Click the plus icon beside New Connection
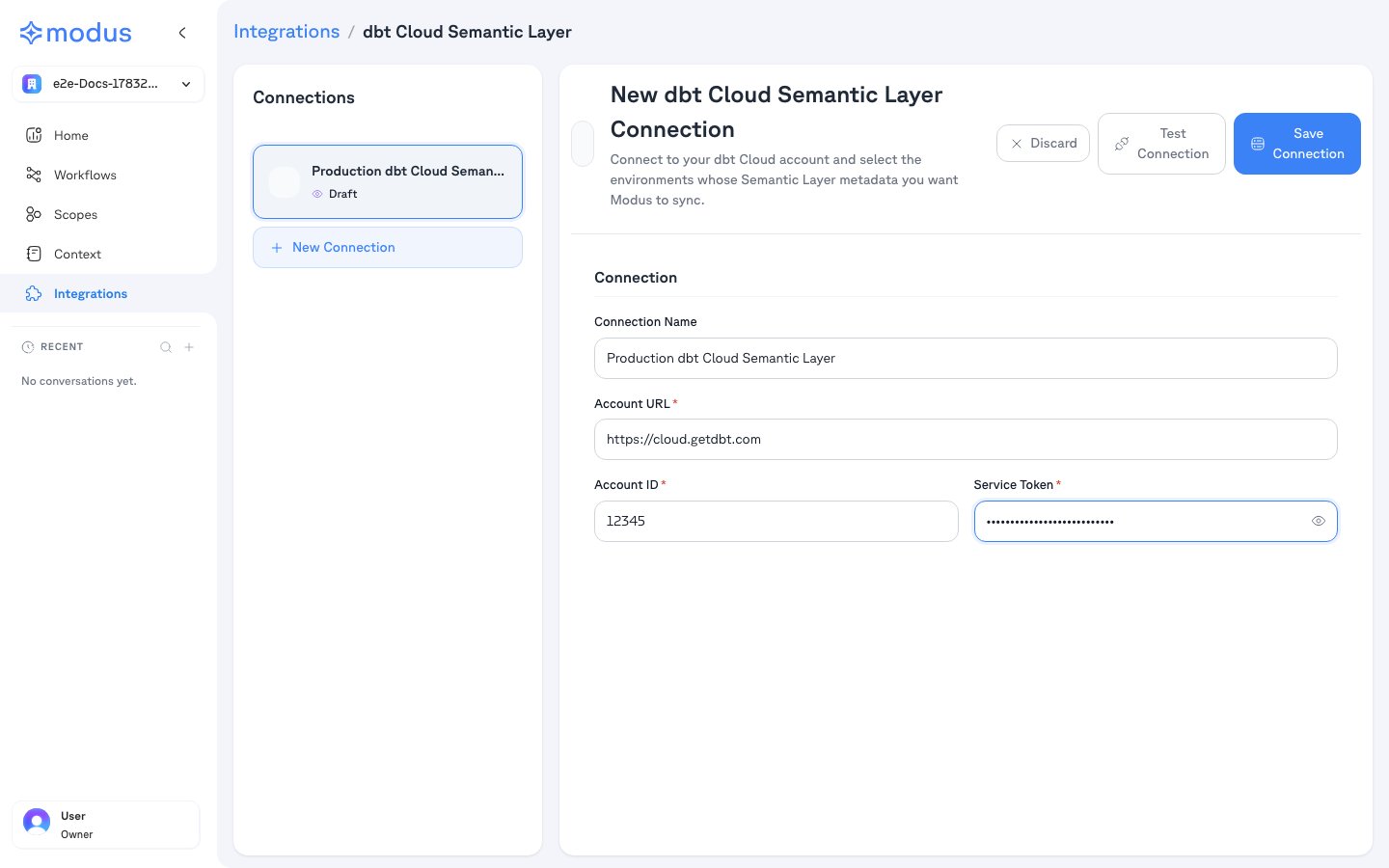Viewport: 1389px width, 868px height. (277, 248)
